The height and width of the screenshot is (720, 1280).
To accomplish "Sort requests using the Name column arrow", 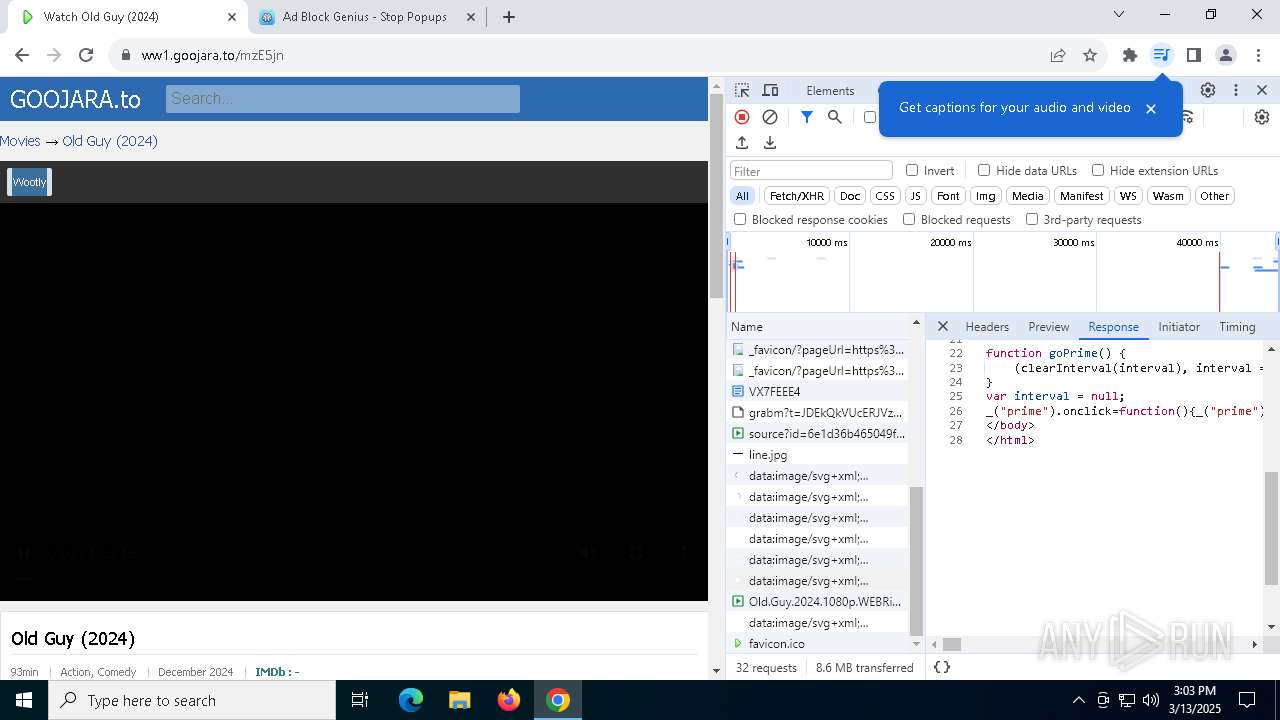I will coord(916,323).
